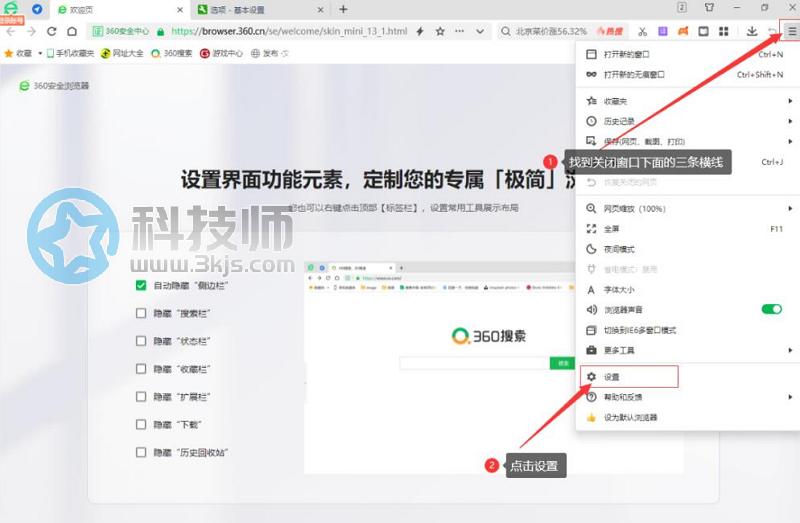Click the bookmark star in address bar
The width and height of the screenshot is (800, 523).
click(440, 32)
